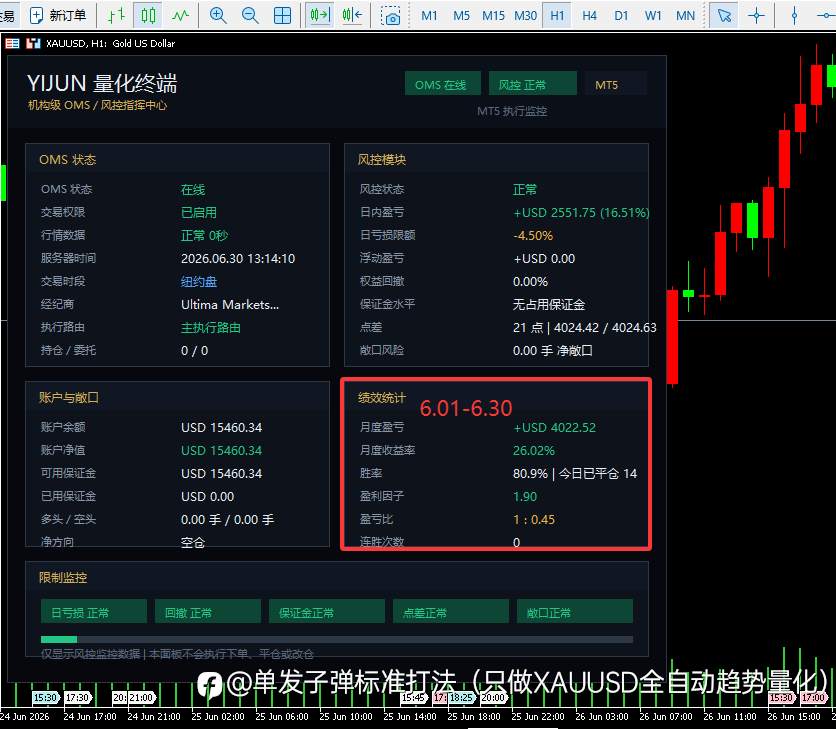Click the 无占用保证金 margin level value
Viewport: 836px width, 729px height.
[x=549, y=305]
